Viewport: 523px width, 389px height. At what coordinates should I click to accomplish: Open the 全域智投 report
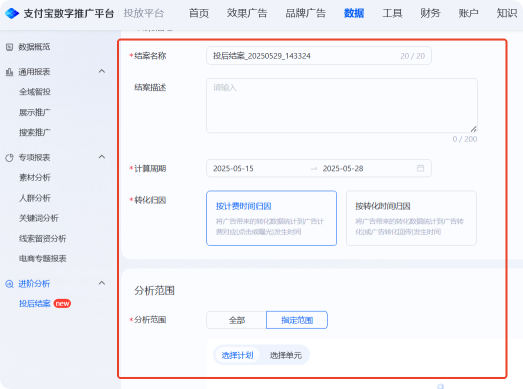35,92
